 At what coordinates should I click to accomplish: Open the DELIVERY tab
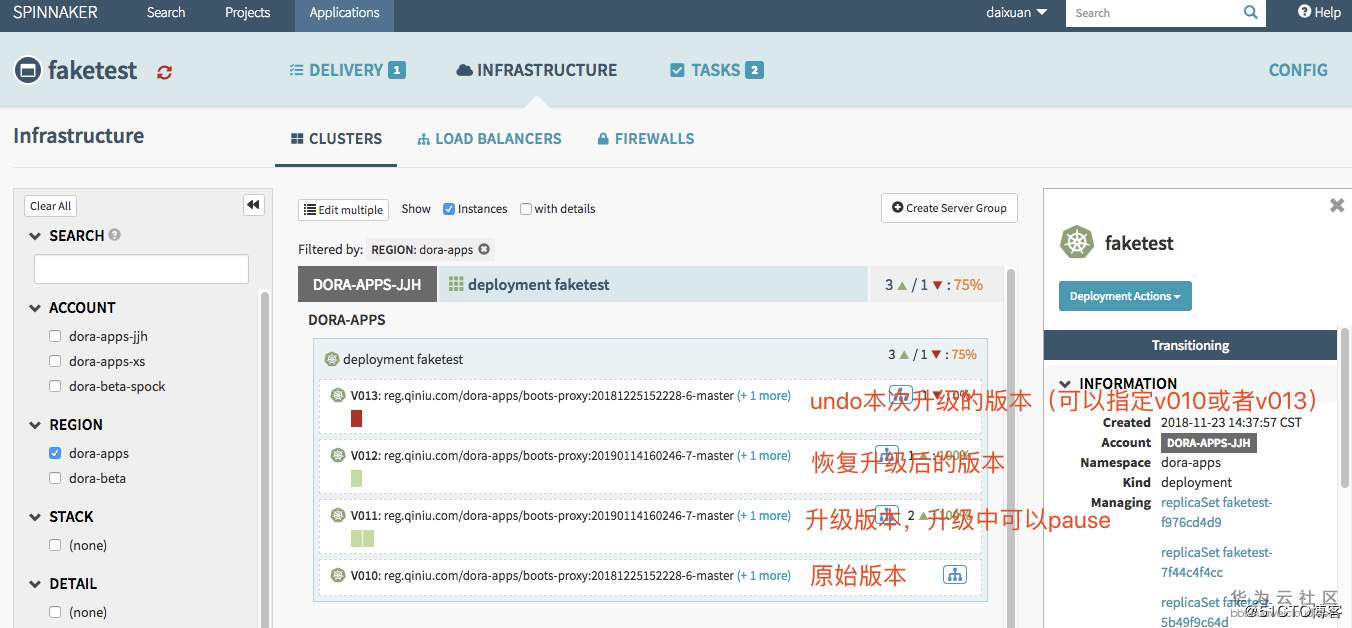click(346, 70)
